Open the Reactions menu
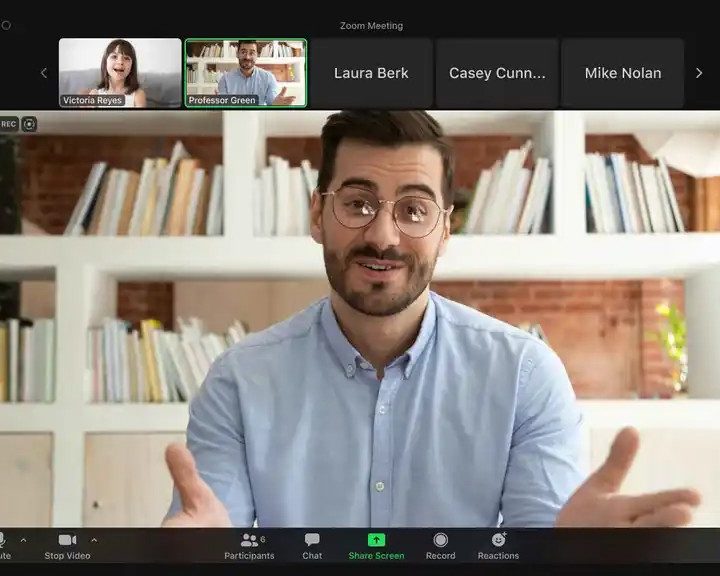The height and width of the screenshot is (576, 720). coord(498,546)
